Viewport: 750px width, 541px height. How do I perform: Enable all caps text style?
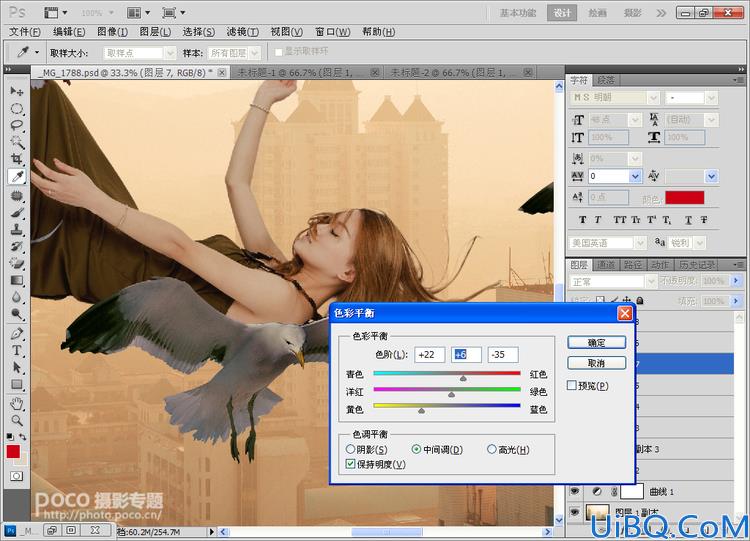619,220
